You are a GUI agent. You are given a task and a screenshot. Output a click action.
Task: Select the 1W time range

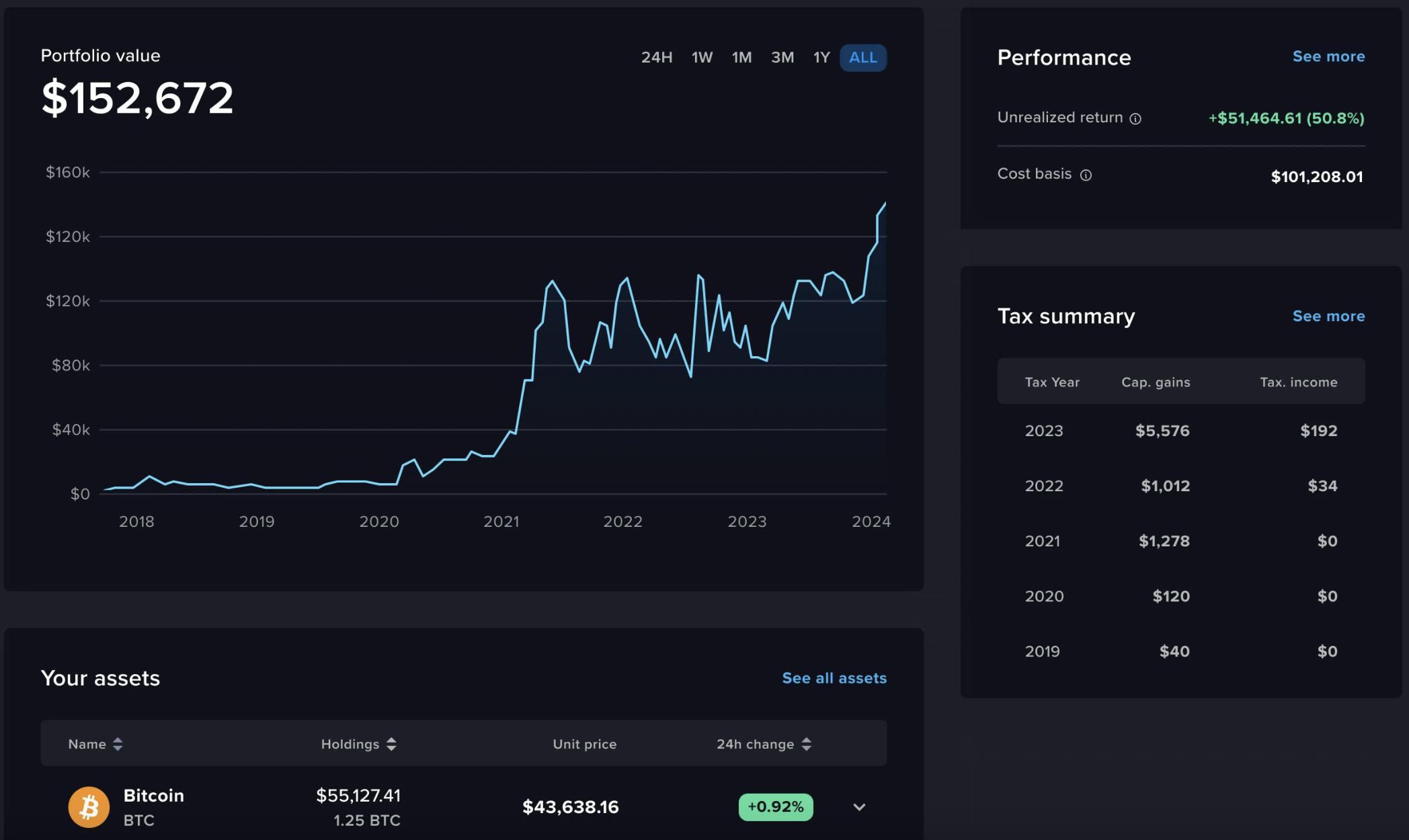click(x=701, y=58)
